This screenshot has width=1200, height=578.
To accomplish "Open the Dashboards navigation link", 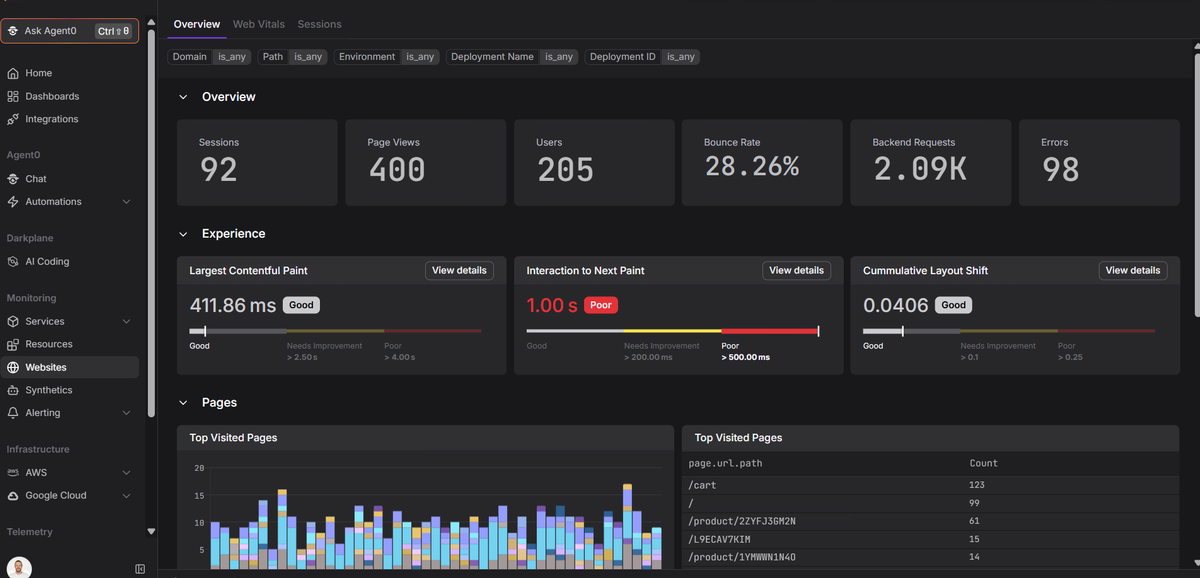I will click(x=52, y=96).
